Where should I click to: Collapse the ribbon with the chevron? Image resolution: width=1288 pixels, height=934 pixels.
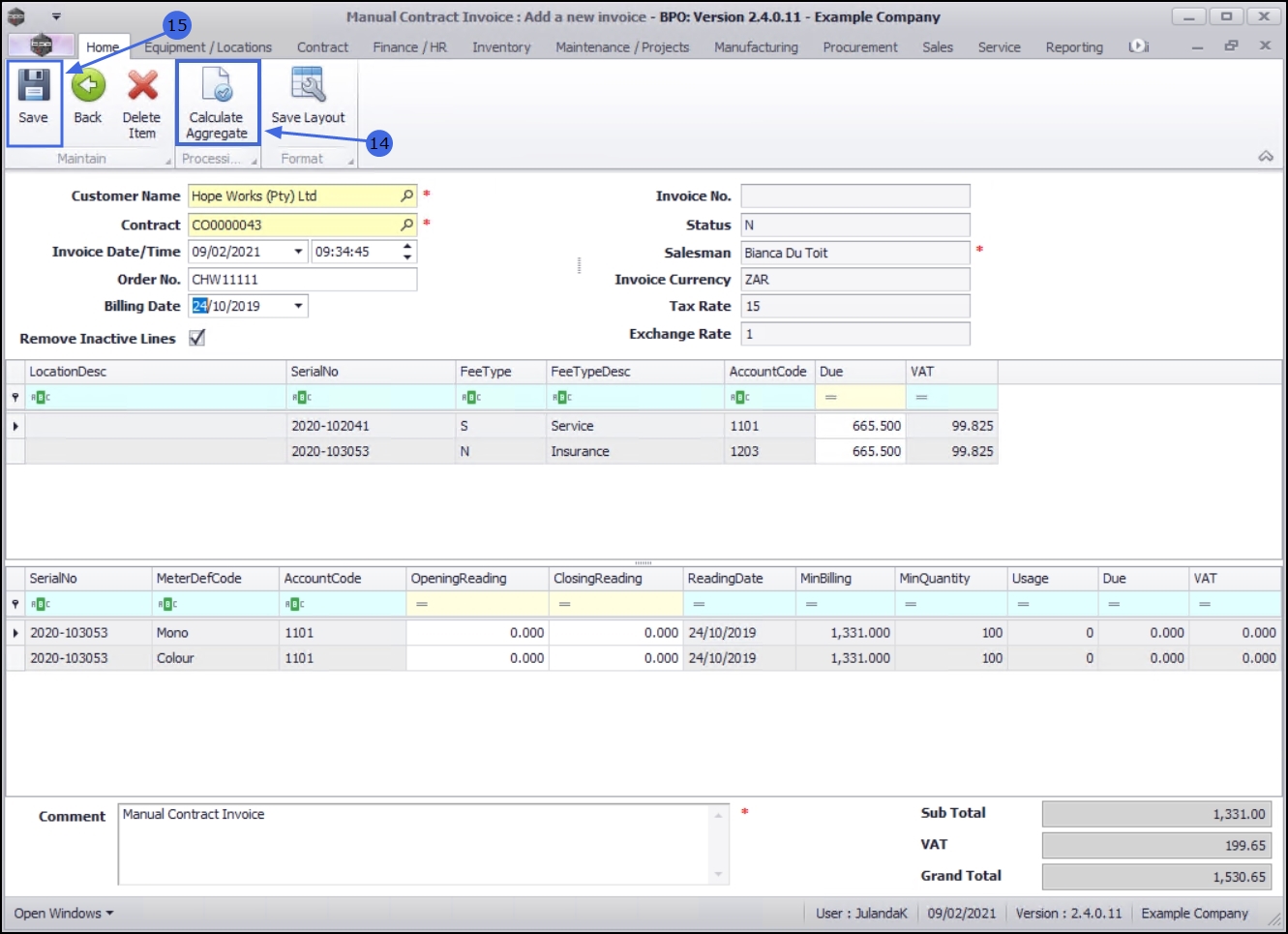(x=1265, y=157)
